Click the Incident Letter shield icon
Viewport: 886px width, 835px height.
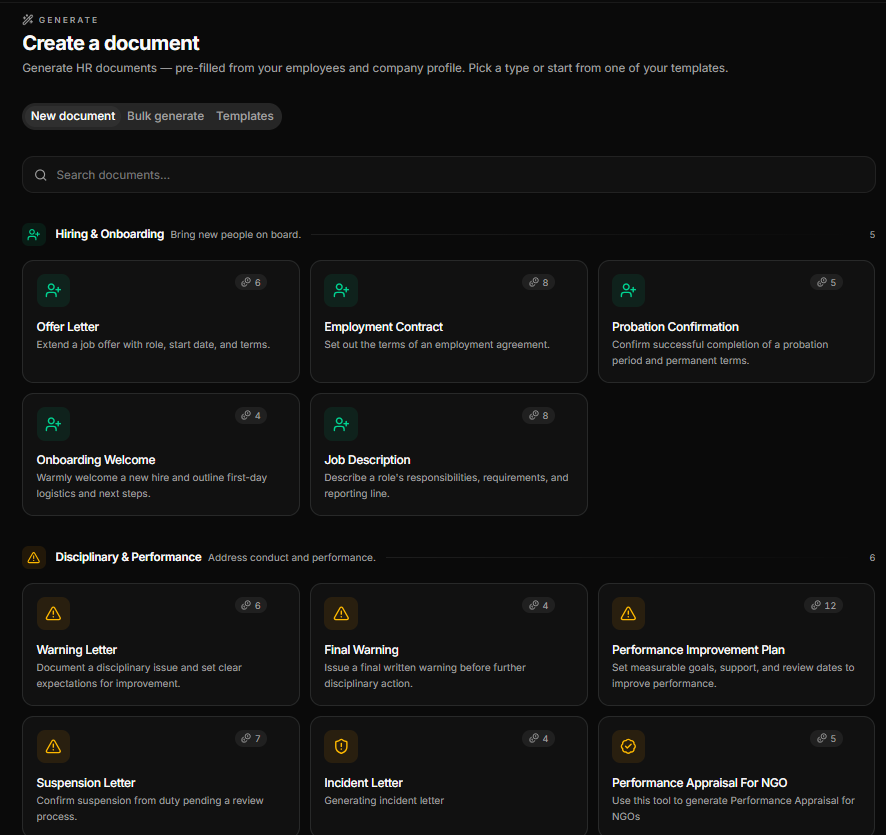coord(341,747)
